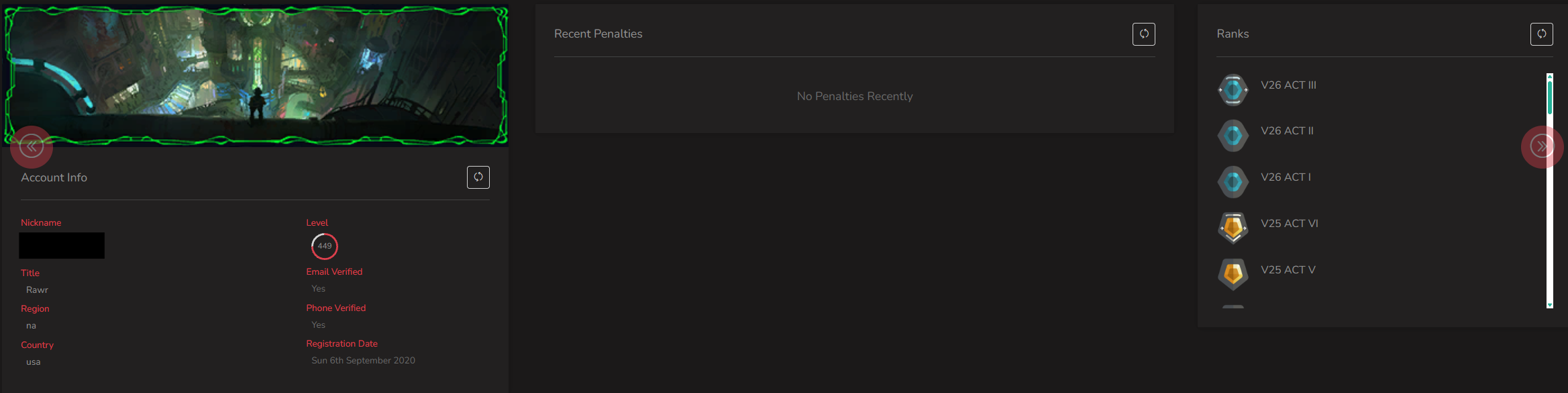Click the V26 ACT III rank label

point(1288,85)
